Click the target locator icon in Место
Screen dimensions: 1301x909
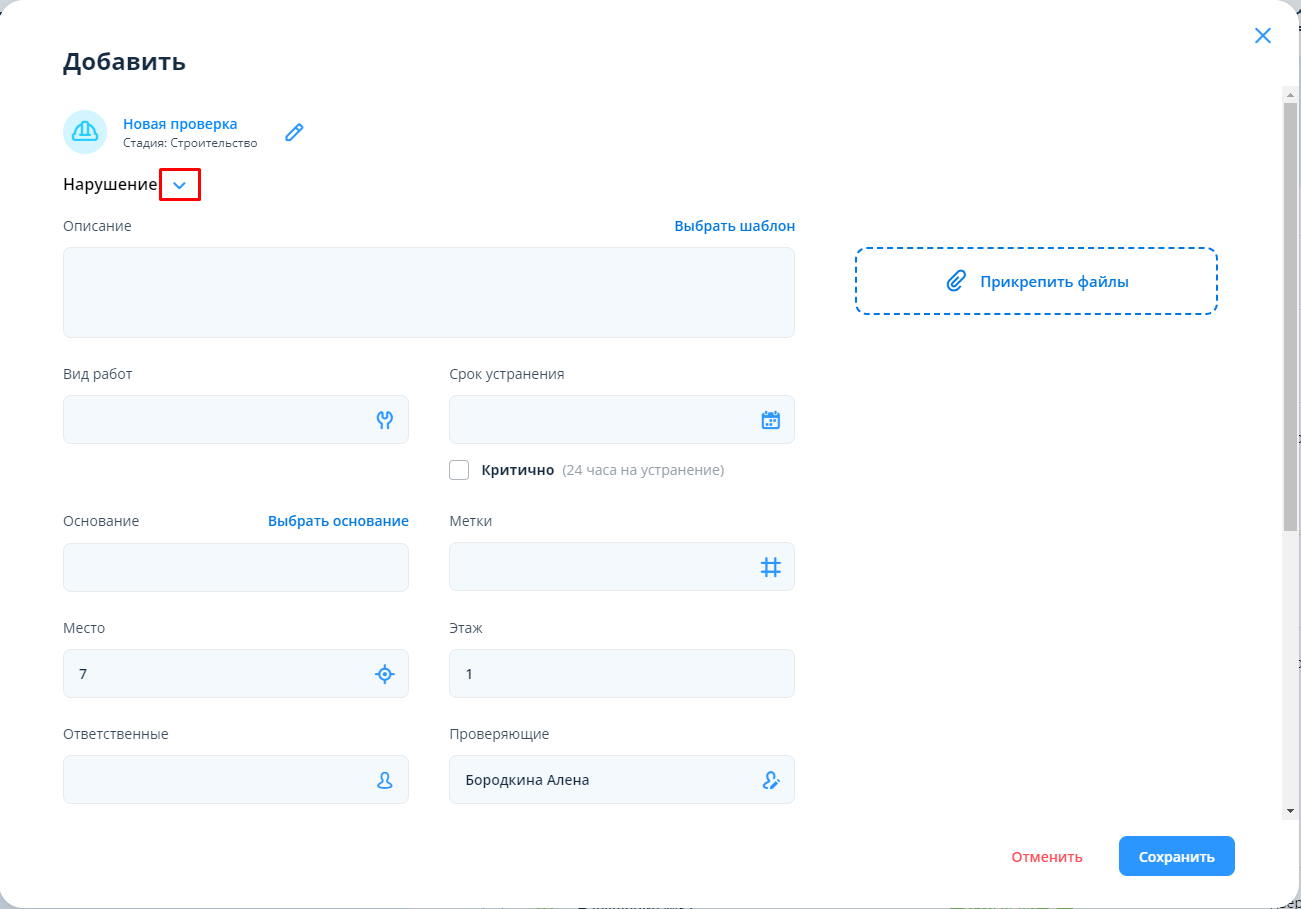click(x=385, y=674)
